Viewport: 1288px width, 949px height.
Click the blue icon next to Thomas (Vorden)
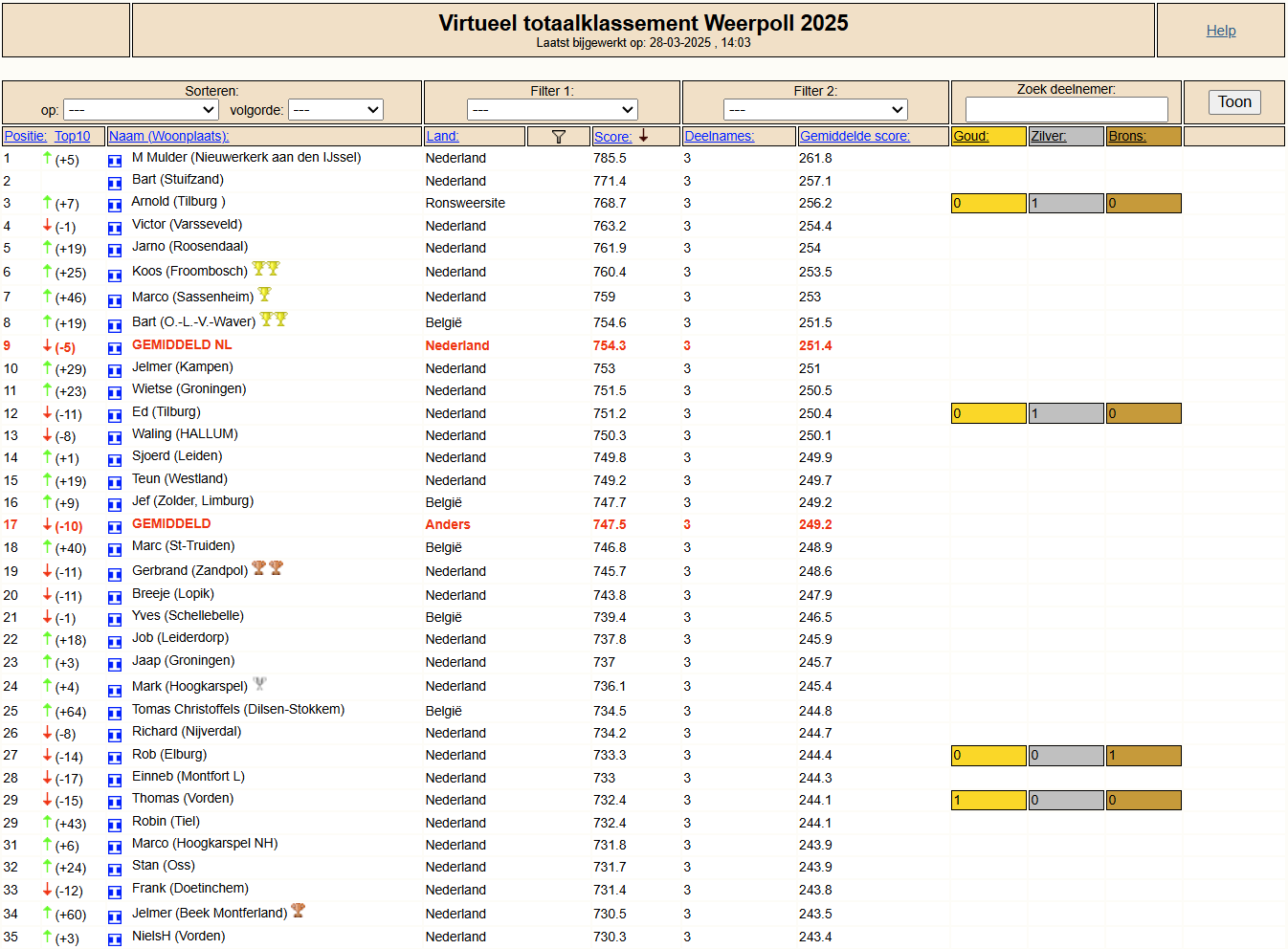tap(115, 802)
